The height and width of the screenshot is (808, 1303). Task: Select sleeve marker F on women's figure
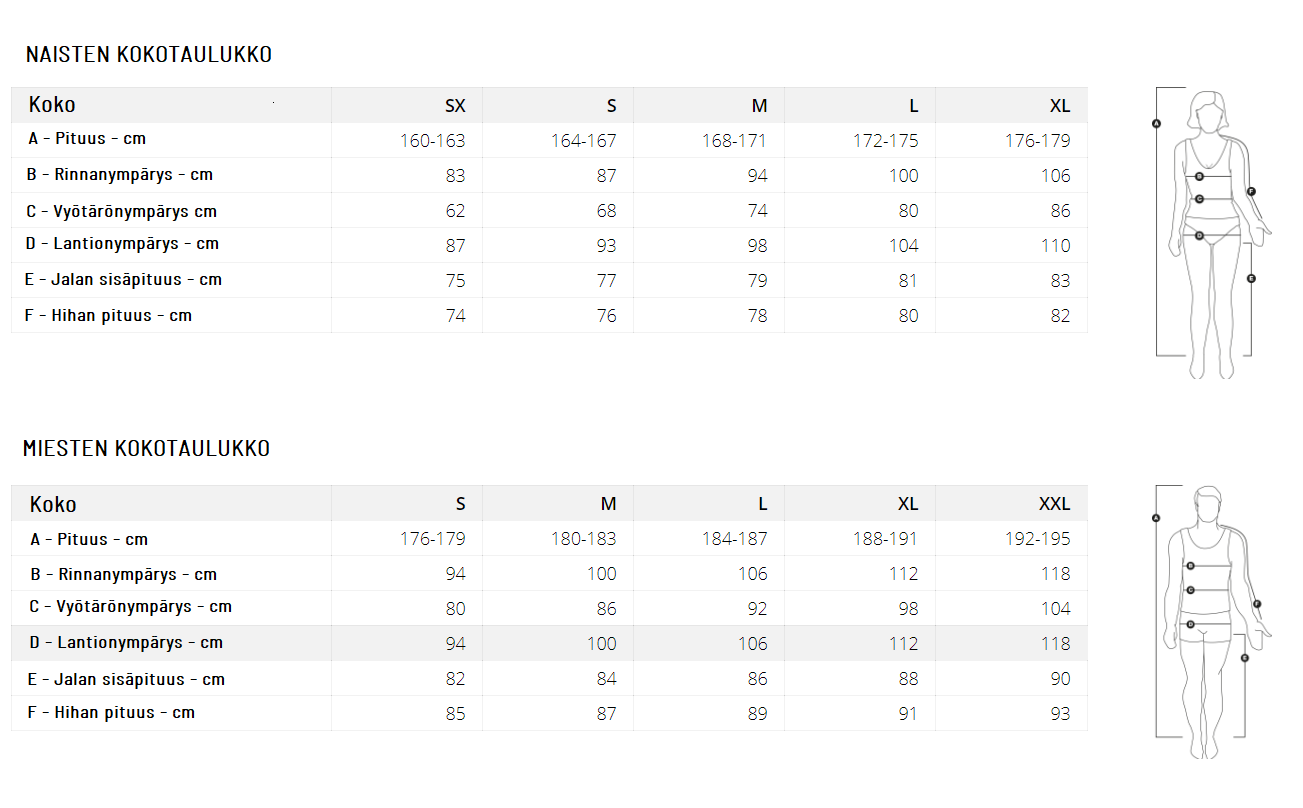coord(1250,191)
